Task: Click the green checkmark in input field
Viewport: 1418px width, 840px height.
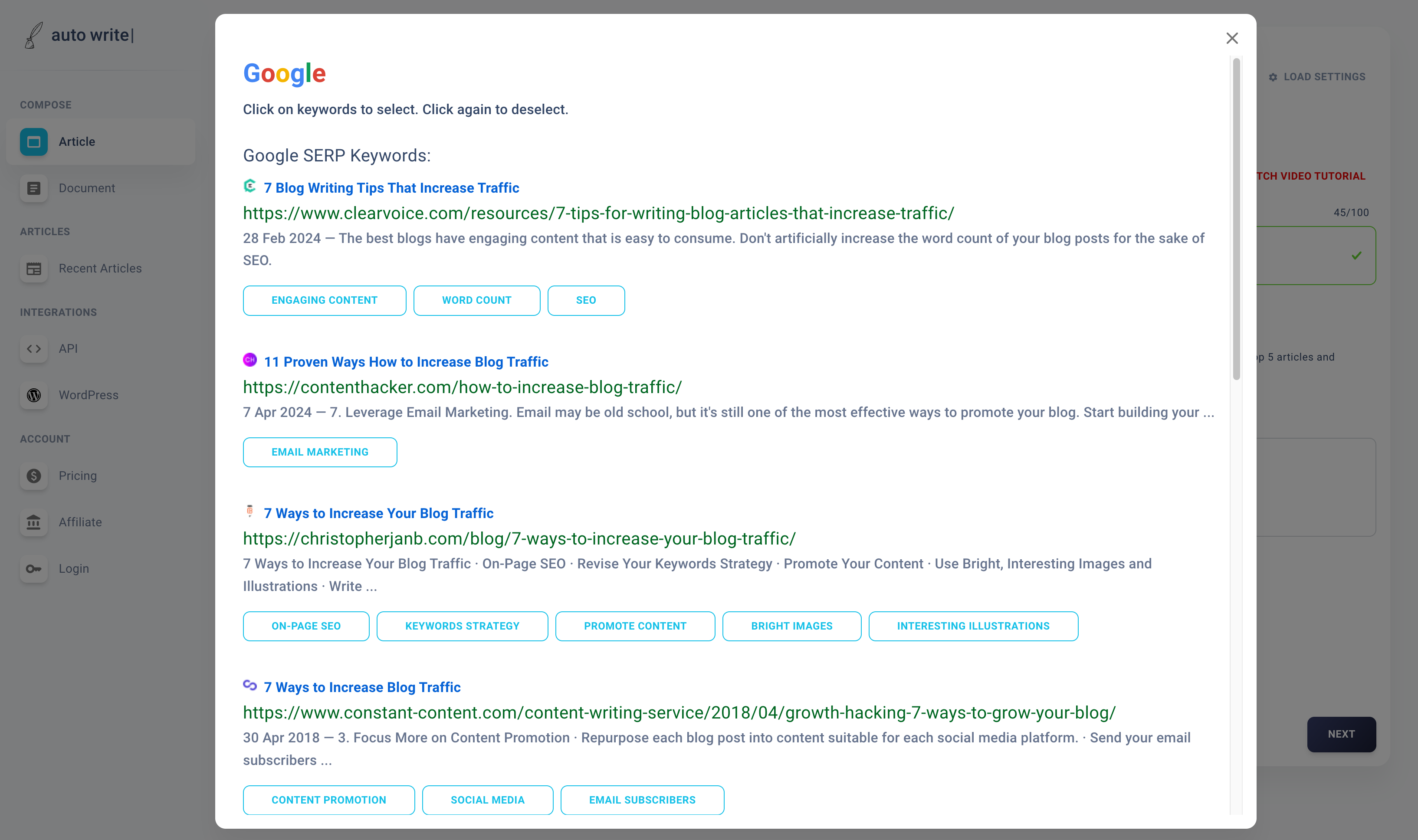Action: (x=1357, y=256)
